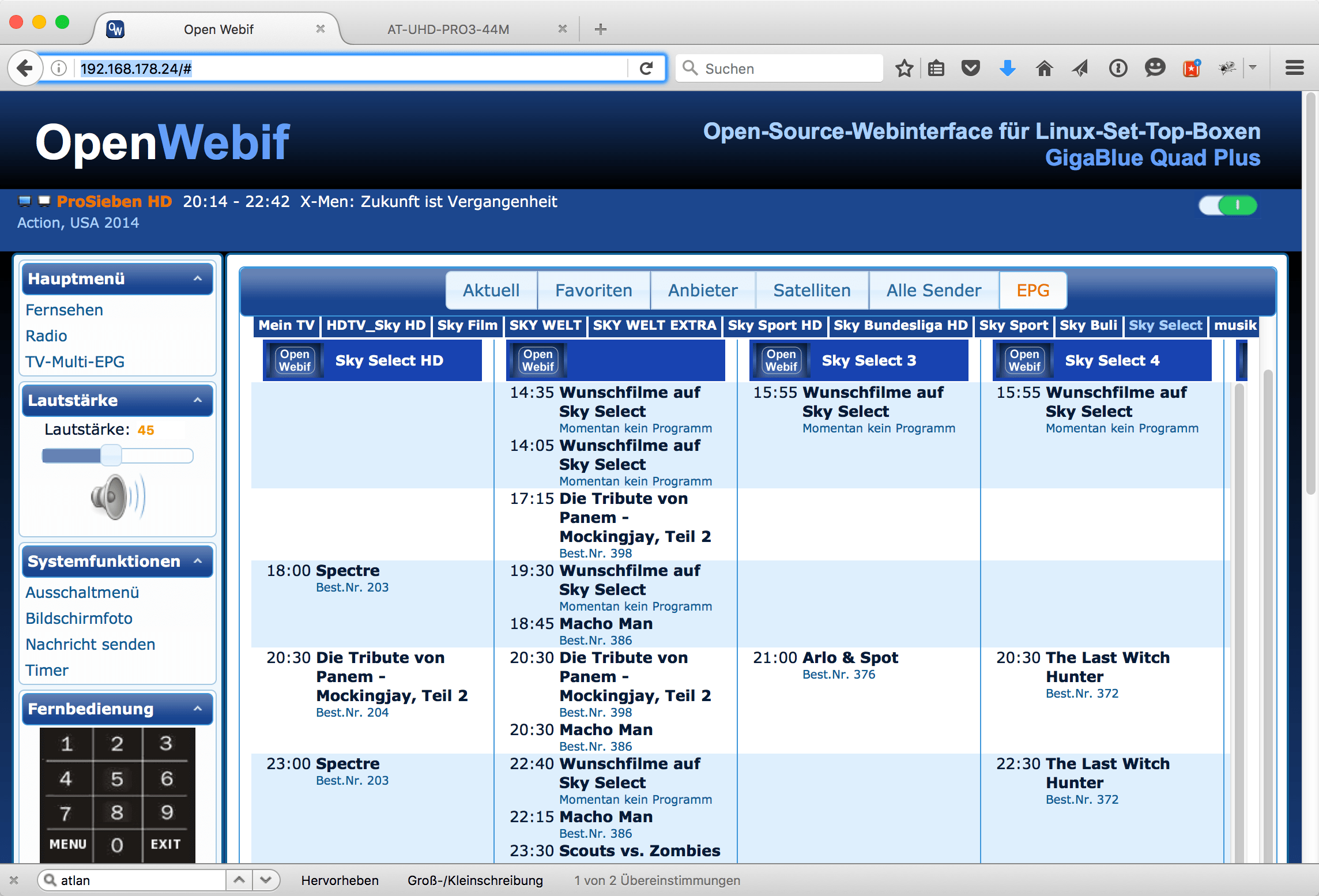Select the Sky Bundesliga HD bouquet

pyautogui.click(x=900, y=325)
